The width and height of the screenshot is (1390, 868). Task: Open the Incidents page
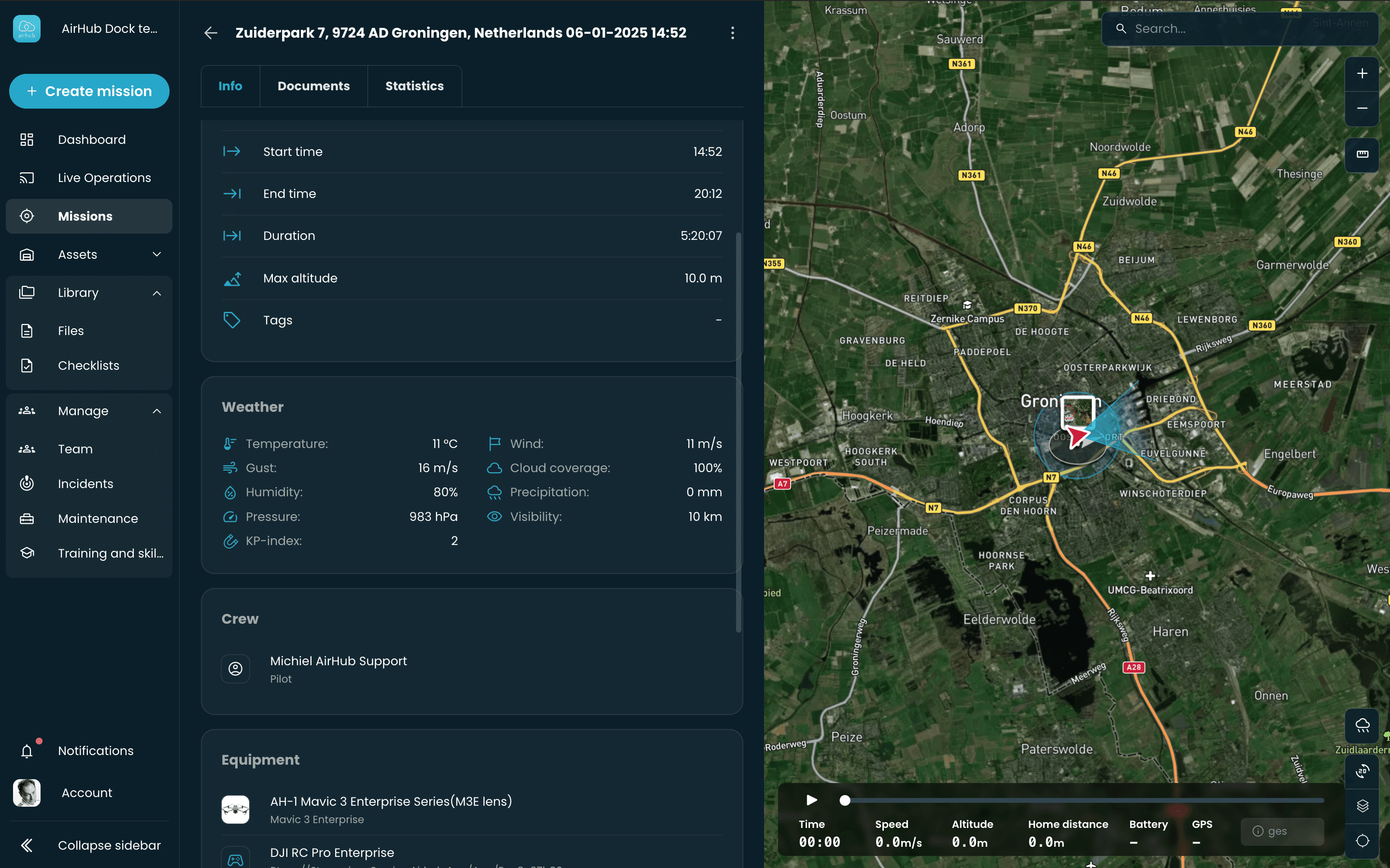89,484
